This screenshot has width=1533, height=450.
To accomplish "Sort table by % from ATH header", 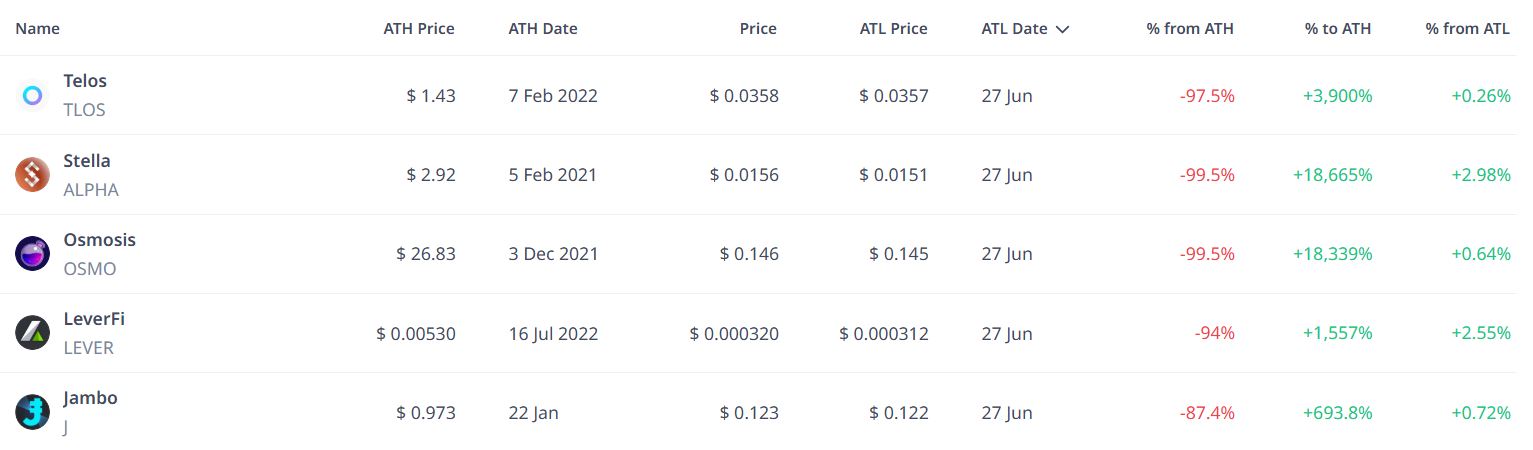I will click(1190, 29).
